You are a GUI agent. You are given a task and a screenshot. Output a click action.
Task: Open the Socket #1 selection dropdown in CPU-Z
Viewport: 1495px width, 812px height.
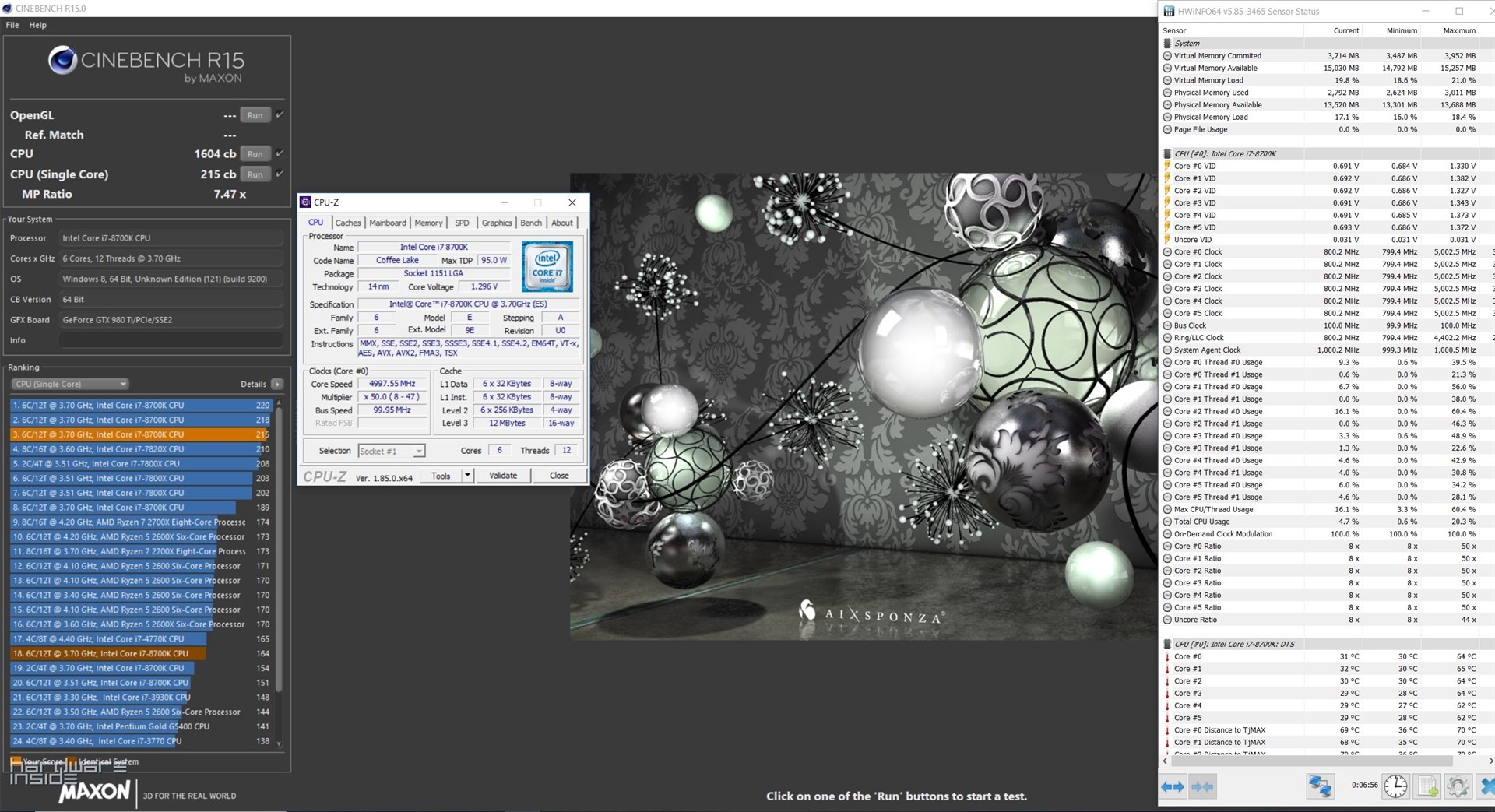(x=391, y=451)
